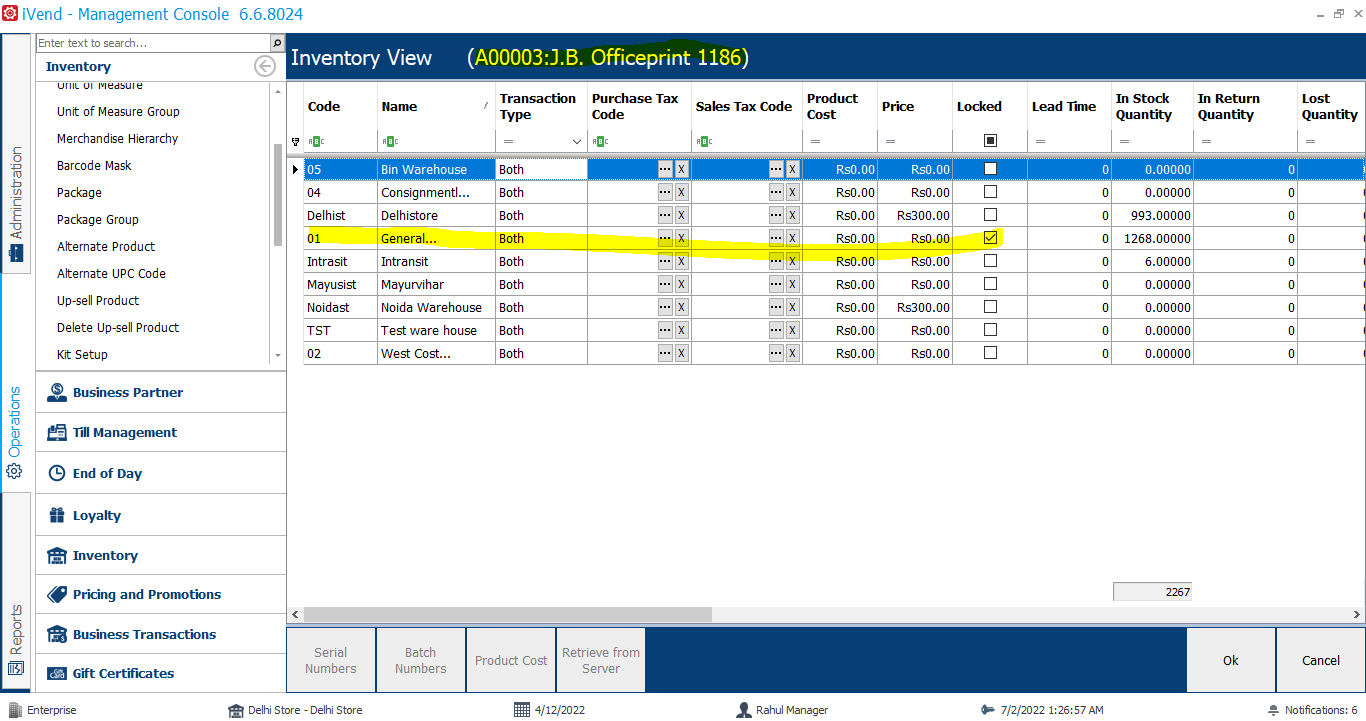Open the Unit of Measure Group item
1366x721 pixels.
click(118, 112)
